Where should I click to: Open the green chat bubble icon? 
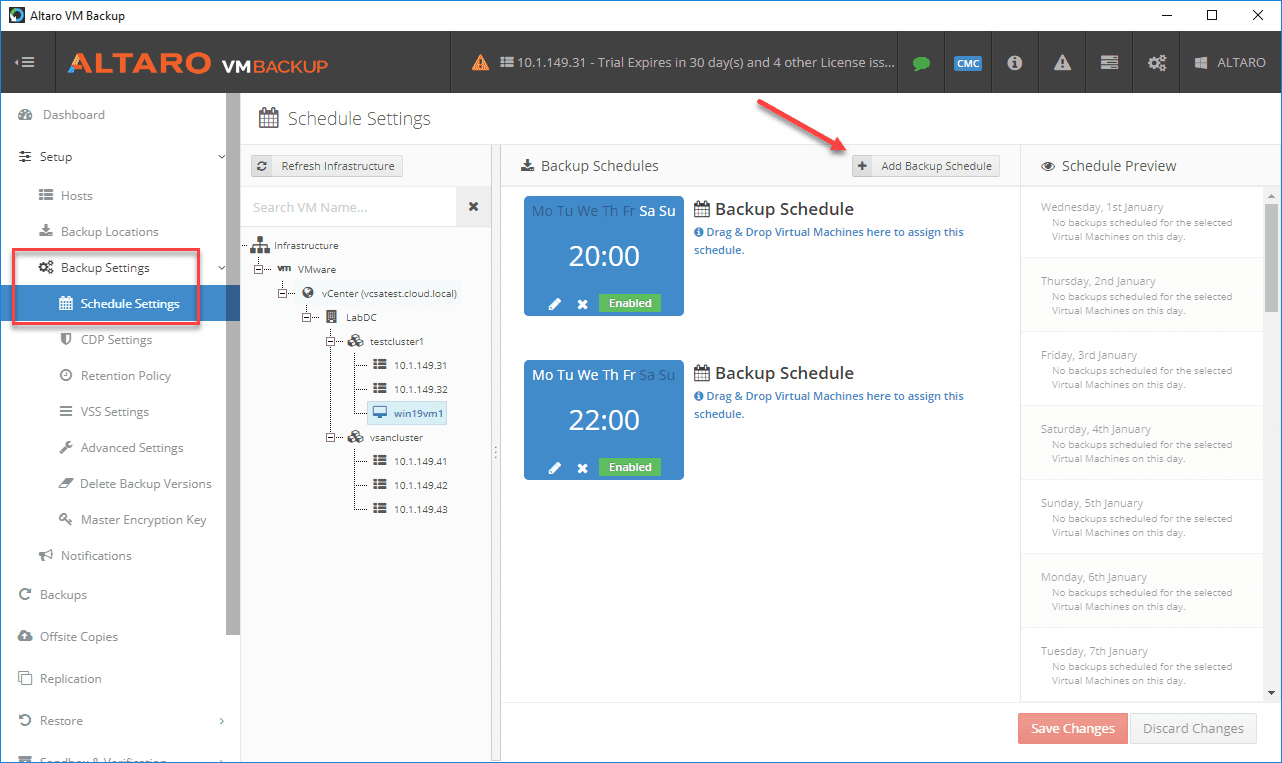921,63
